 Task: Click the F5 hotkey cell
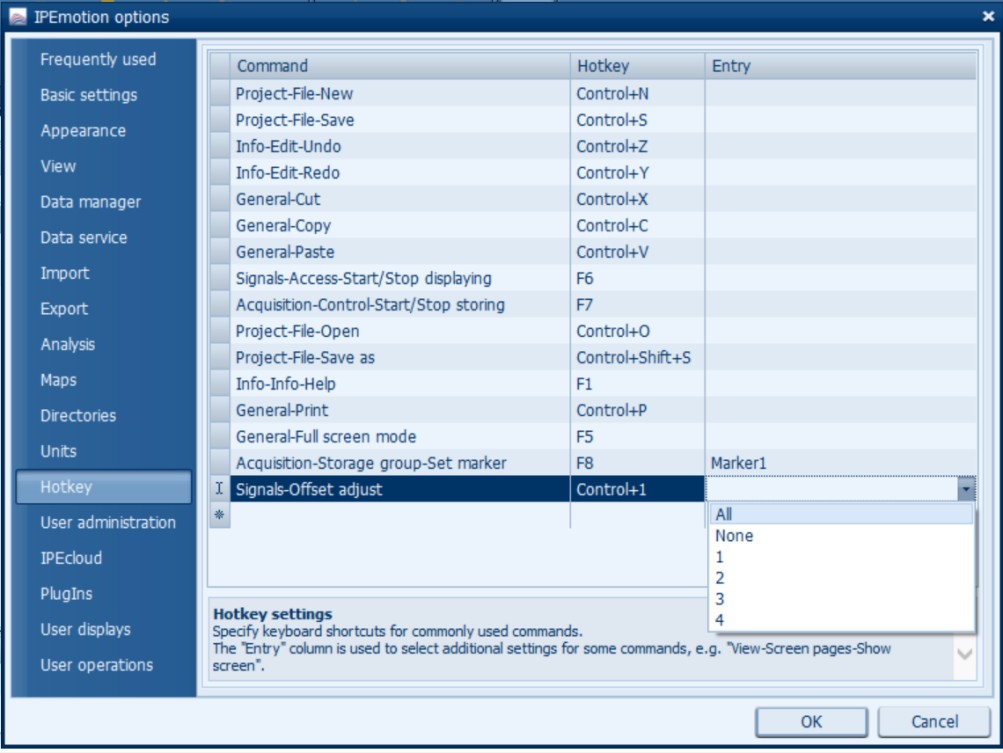click(637, 436)
